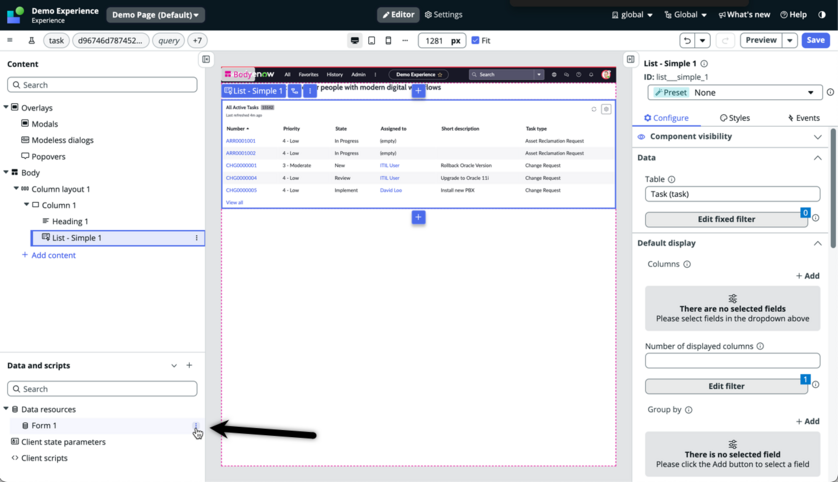Image resolution: width=838 pixels, height=482 pixels.
Task: Select Heading 1 in content tree
Action: click(x=70, y=221)
